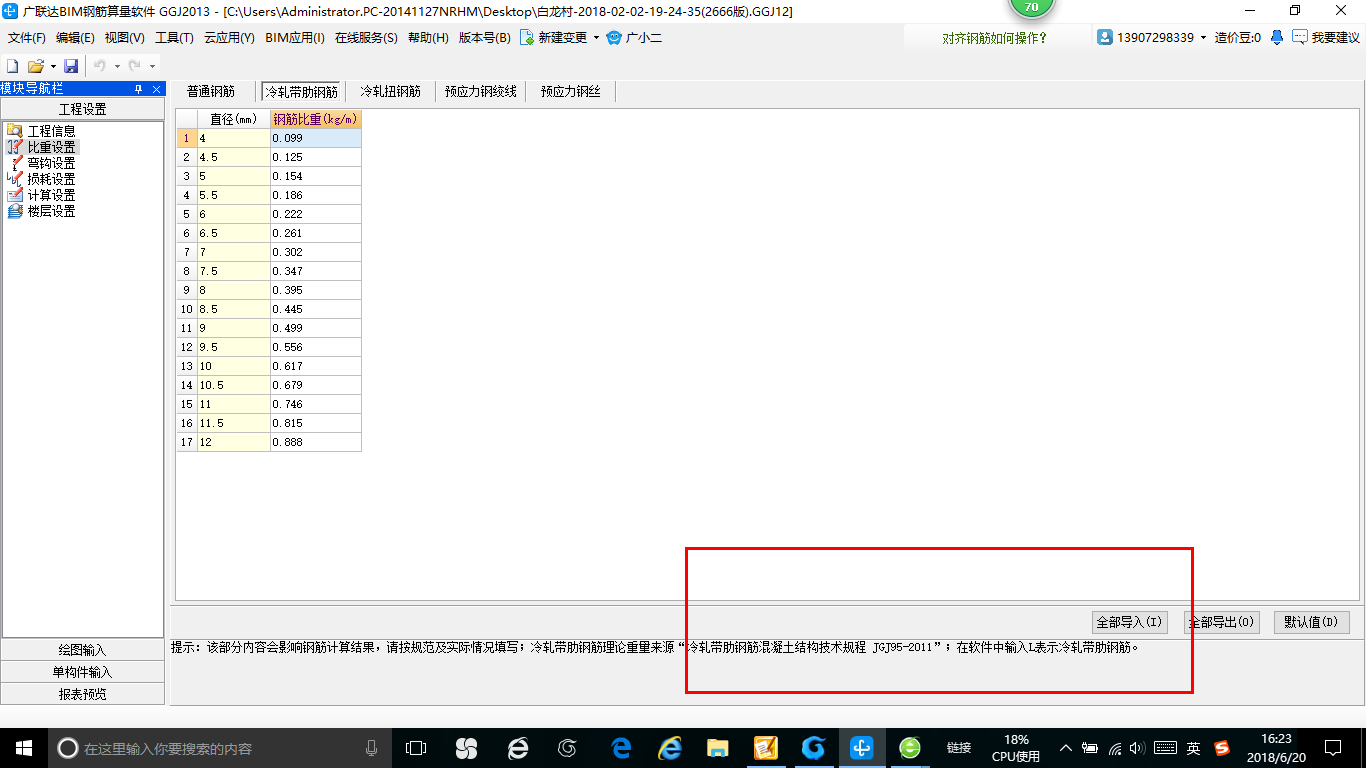
Task: Switch to the 冷轧扭钢筋 tab
Action: (390, 91)
